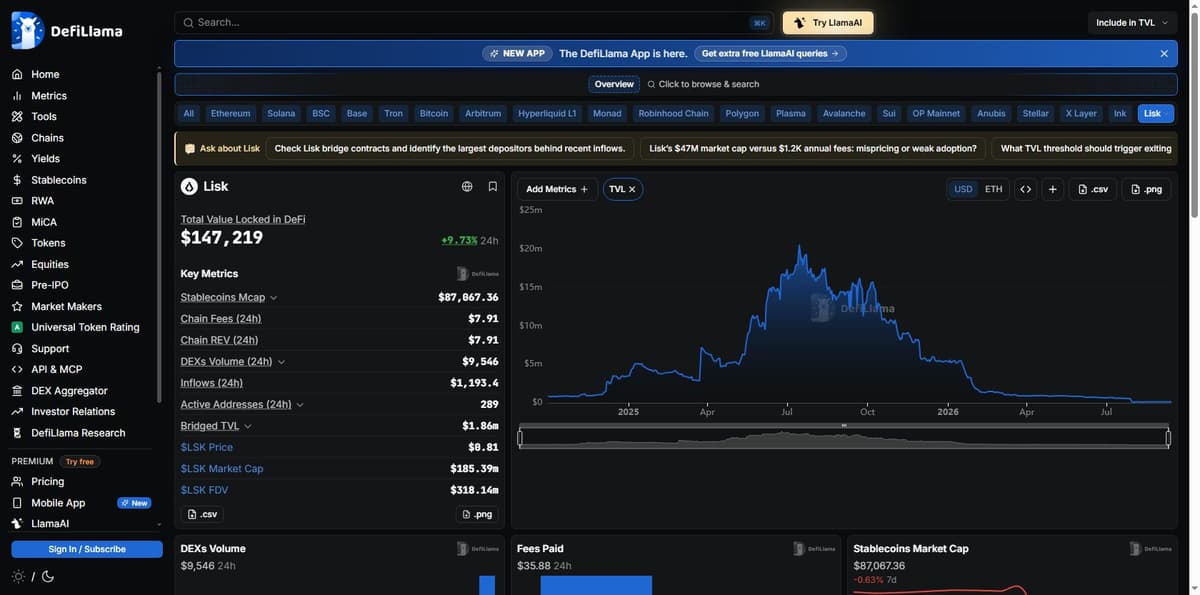Click Ask about Lisk
Screen dimensions: 1200x595
222,149
